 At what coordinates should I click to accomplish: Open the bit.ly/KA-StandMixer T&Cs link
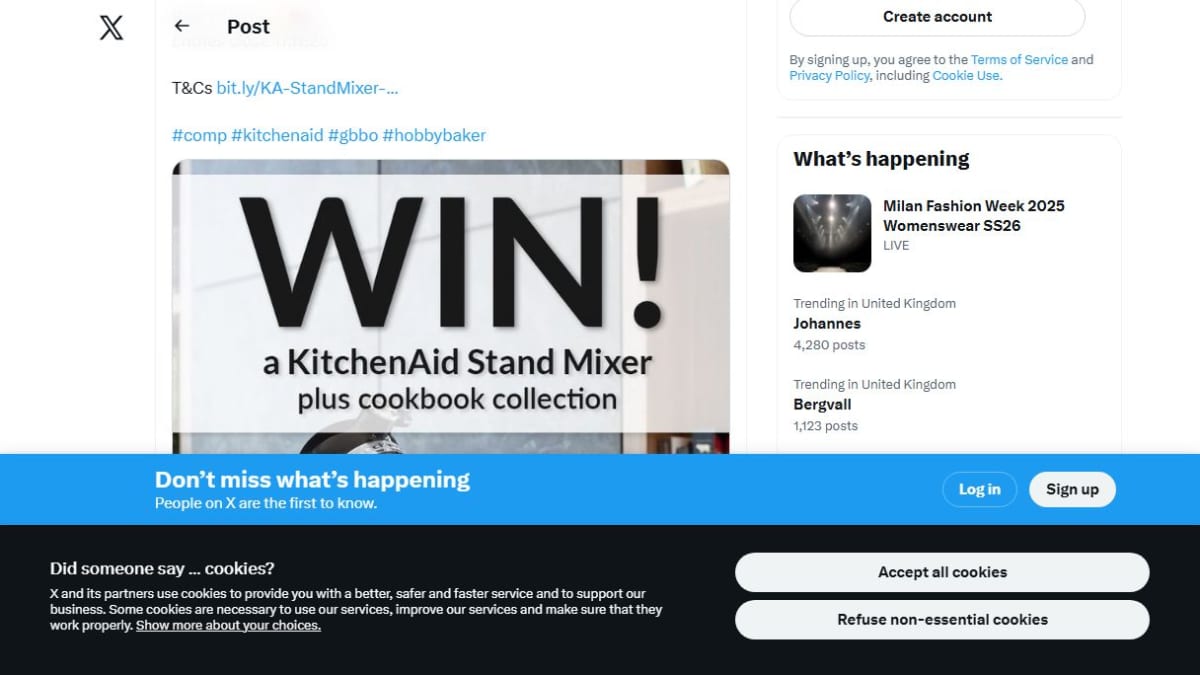308,88
